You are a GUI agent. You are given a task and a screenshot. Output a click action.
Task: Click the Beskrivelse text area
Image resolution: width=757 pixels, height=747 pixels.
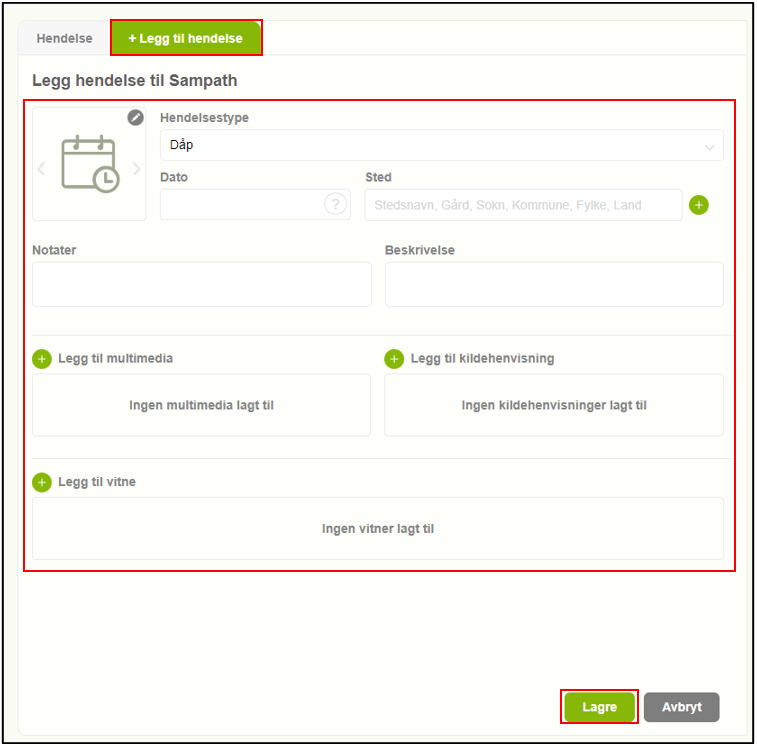(553, 284)
